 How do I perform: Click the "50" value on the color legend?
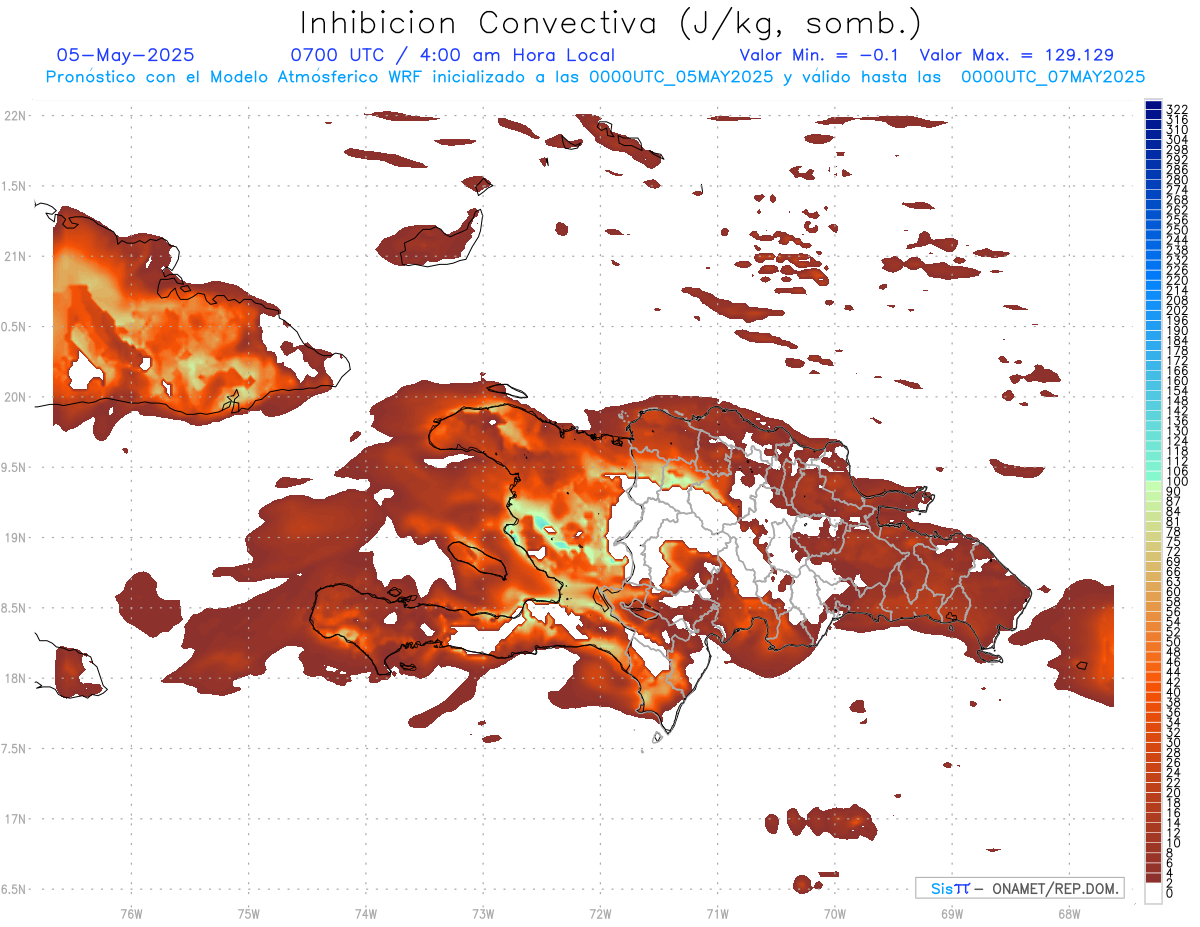click(1173, 642)
